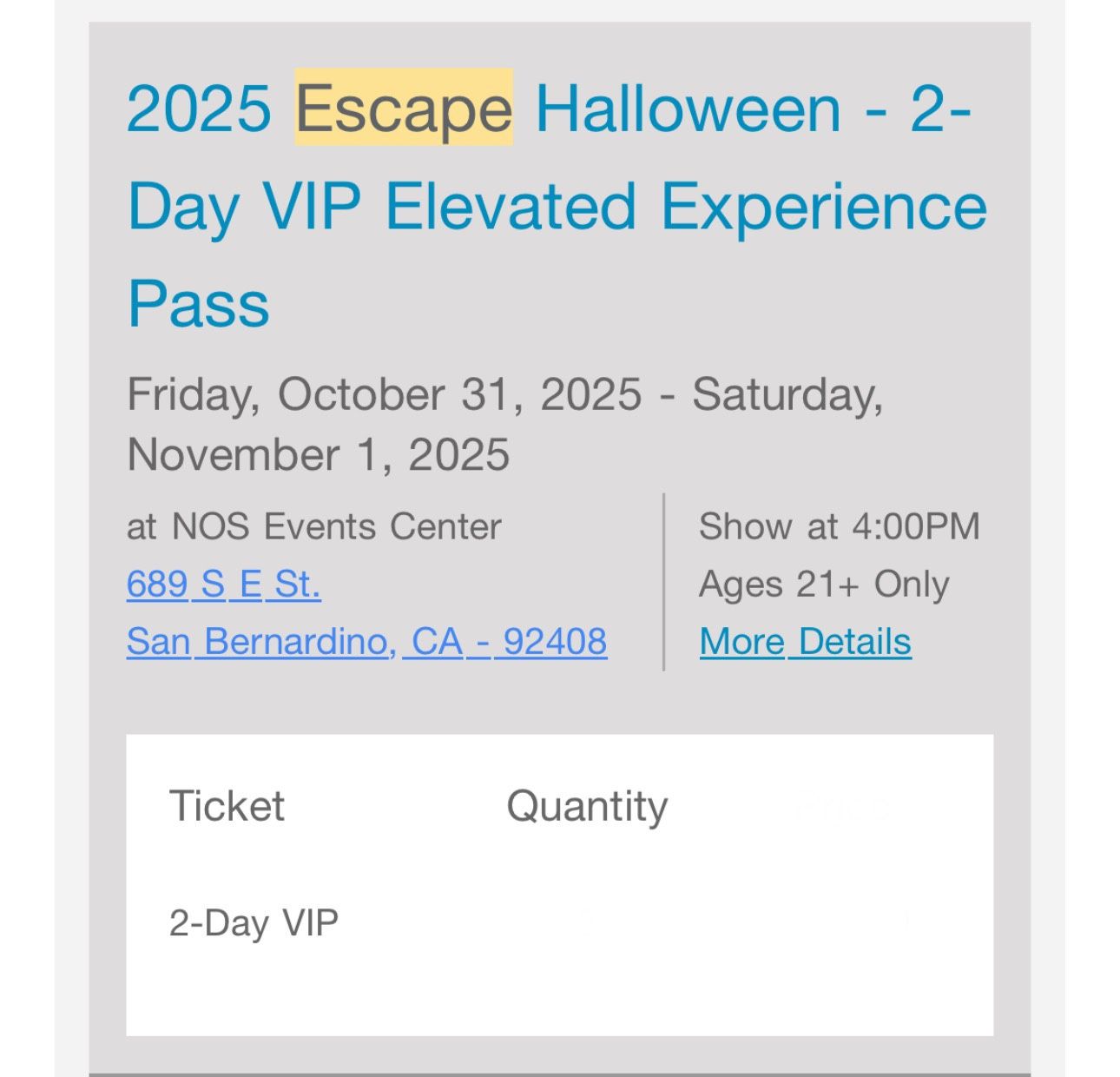Click the vertical divider between venue and showtime
Viewport: 1120px width, 1077px height.
(664, 582)
